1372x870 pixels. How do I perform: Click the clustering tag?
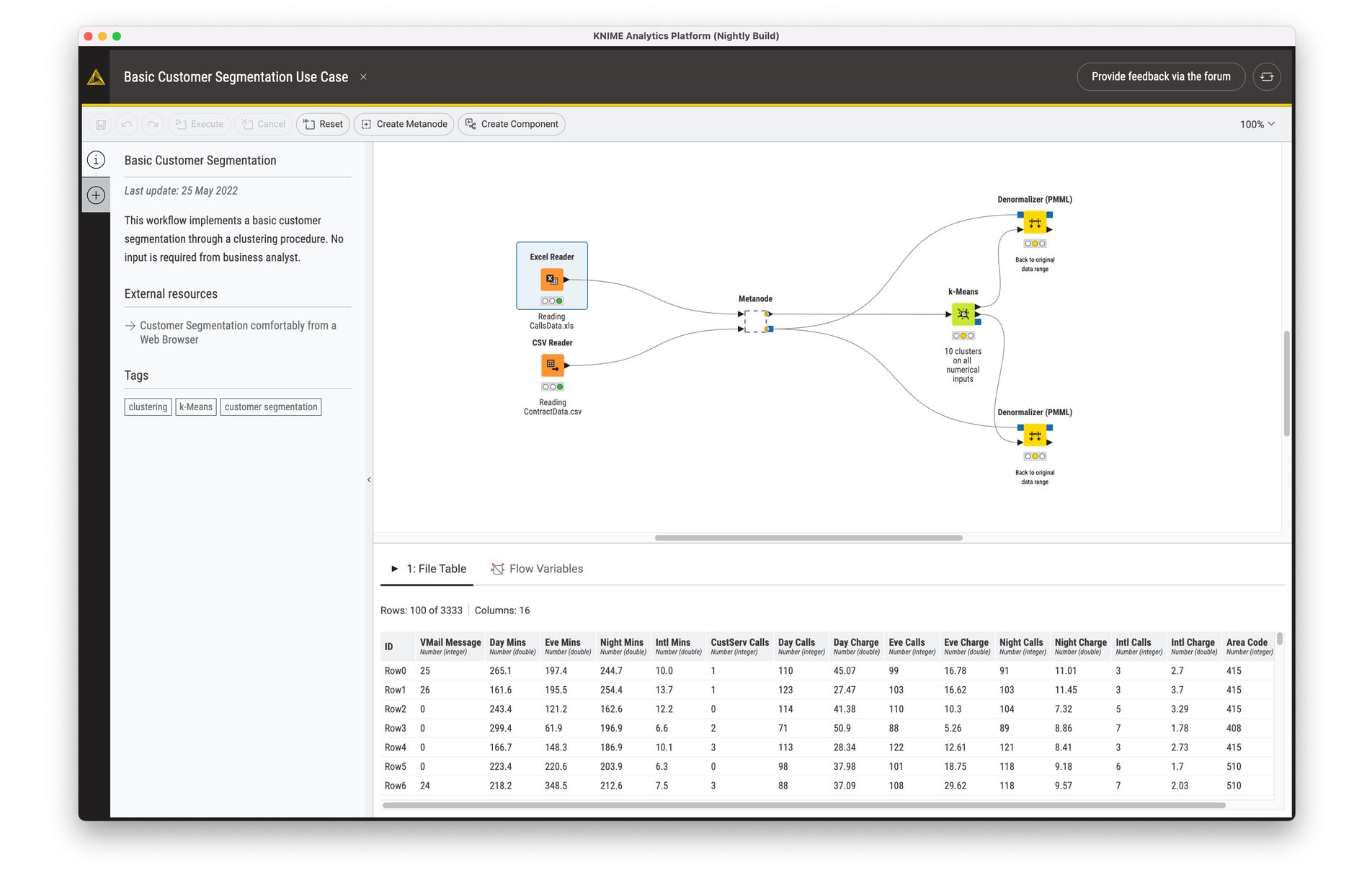[x=147, y=407]
